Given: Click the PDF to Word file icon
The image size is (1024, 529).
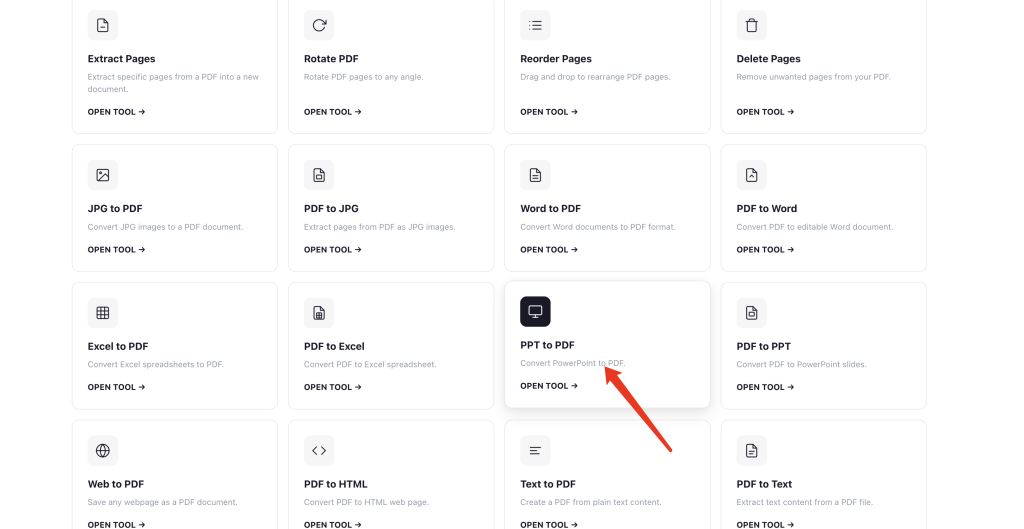Looking at the screenshot, I should coord(752,175).
